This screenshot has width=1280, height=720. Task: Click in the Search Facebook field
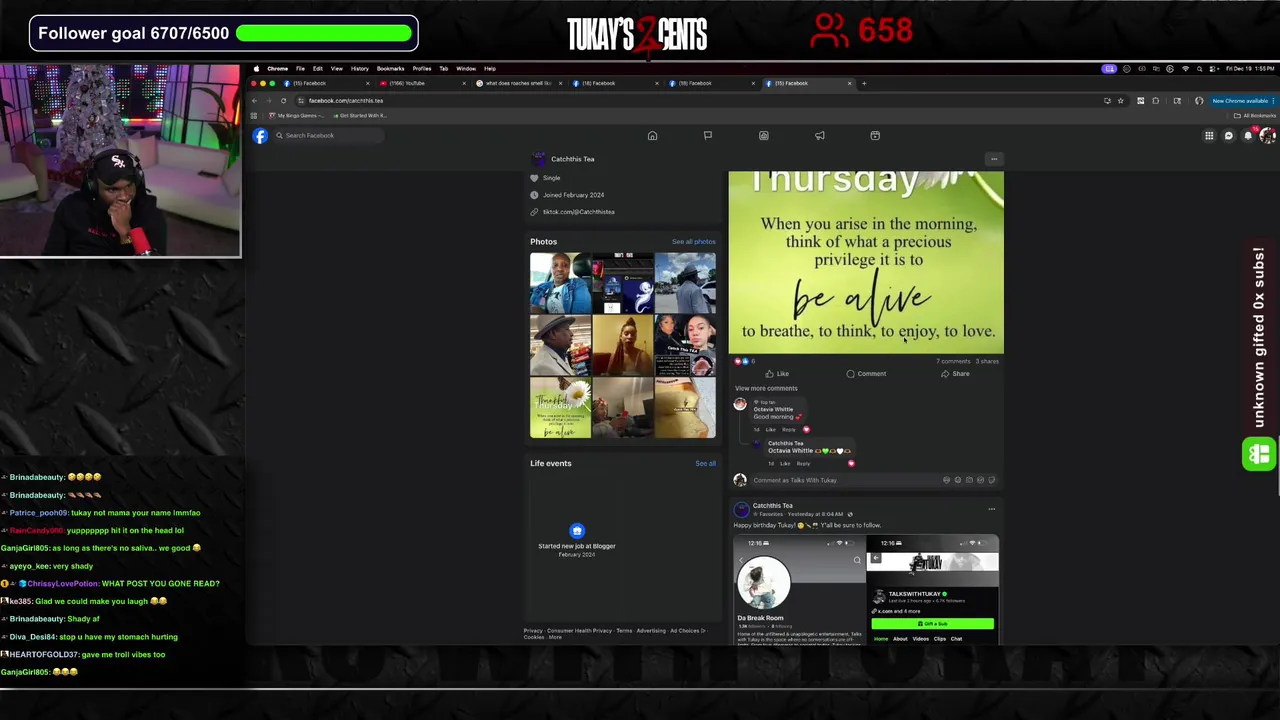click(328, 136)
